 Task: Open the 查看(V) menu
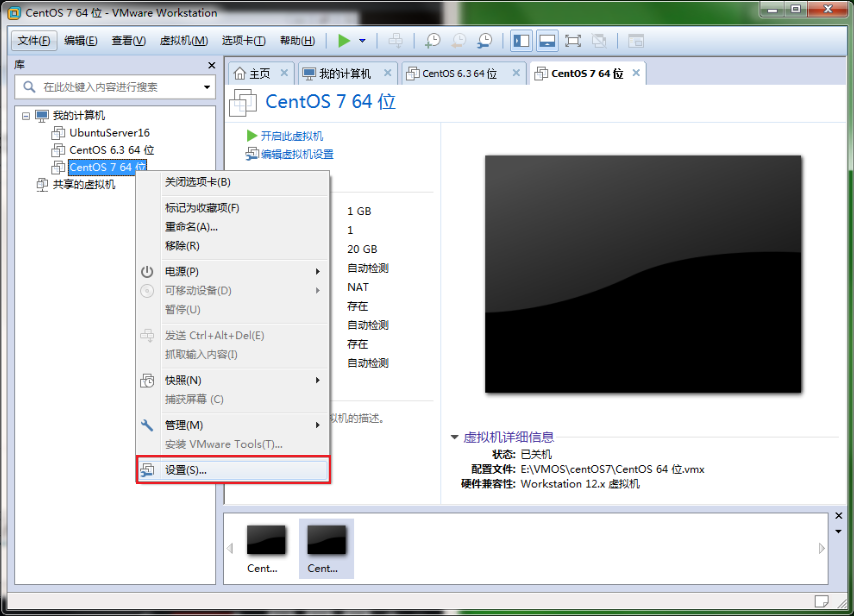(x=129, y=41)
